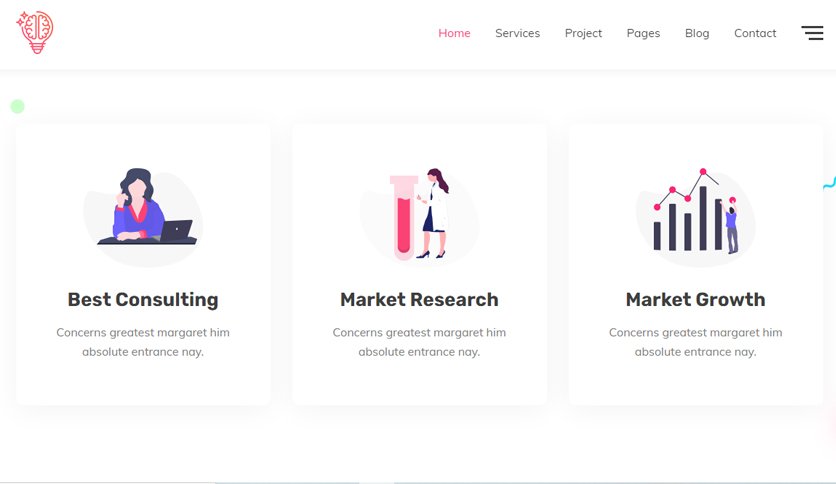Click the description under Best Consulting
Screen dimensions: 836x484
[143, 342]
